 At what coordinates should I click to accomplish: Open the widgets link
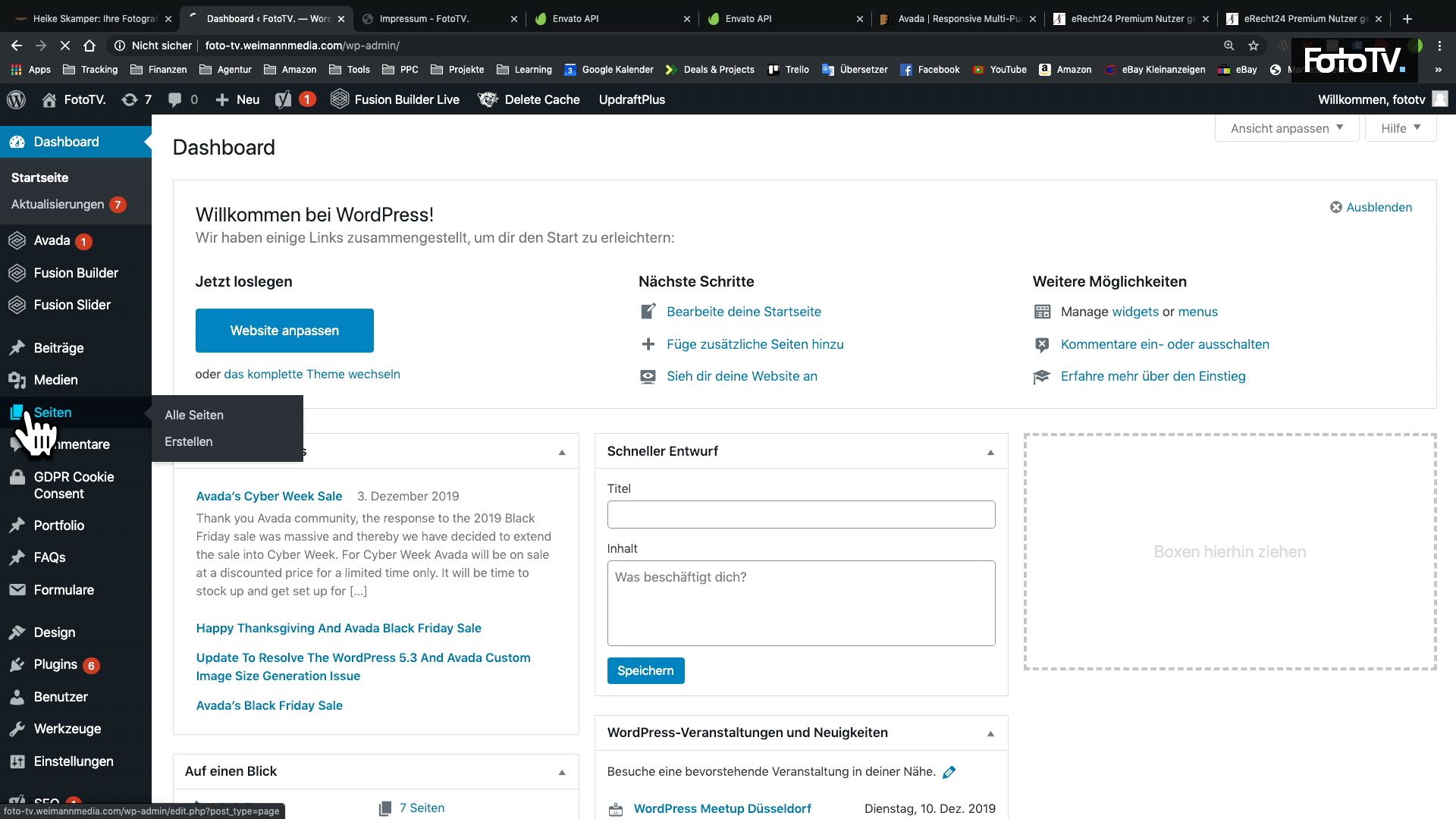pos(1135,312)
